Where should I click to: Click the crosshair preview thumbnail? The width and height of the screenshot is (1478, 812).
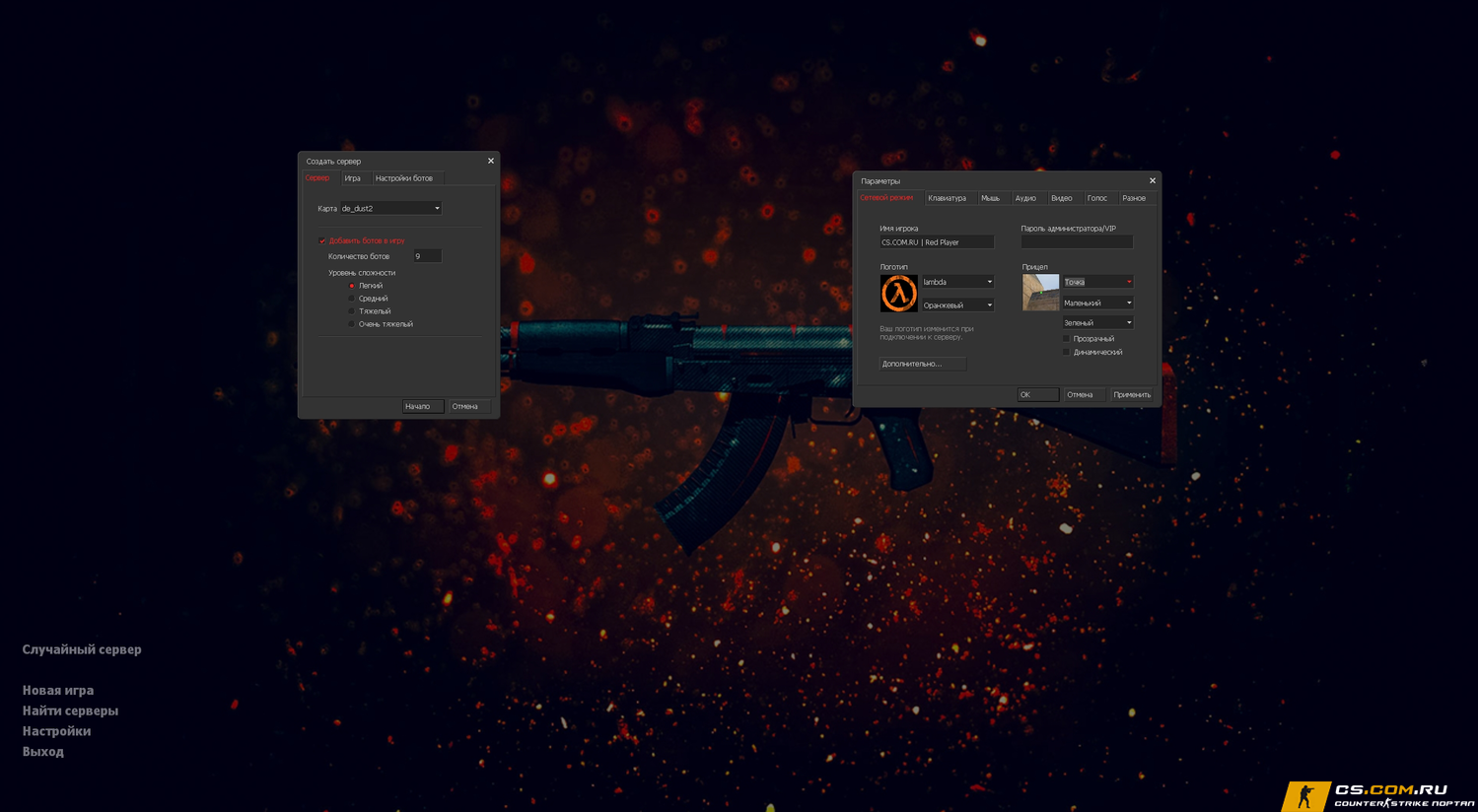tap(1040, 293)
